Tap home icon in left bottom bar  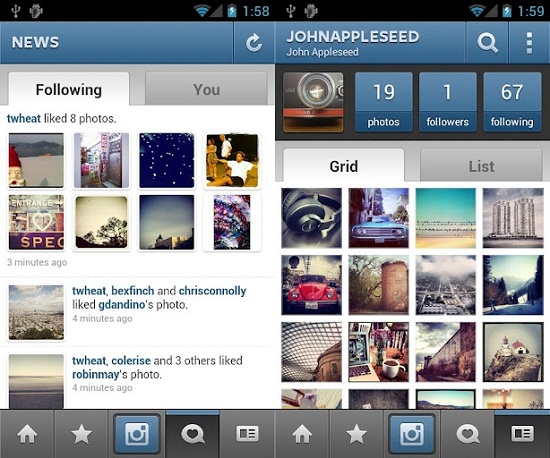(27, 434)
